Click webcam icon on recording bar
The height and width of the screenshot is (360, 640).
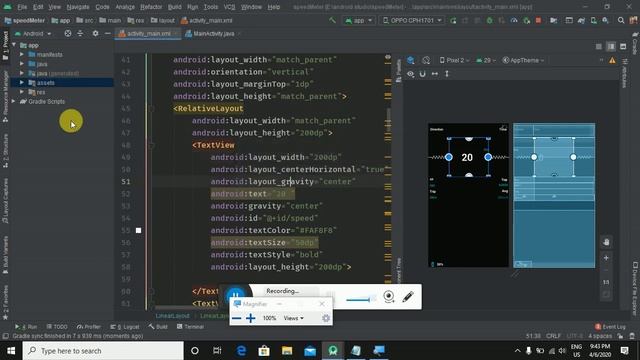(389, 296)
